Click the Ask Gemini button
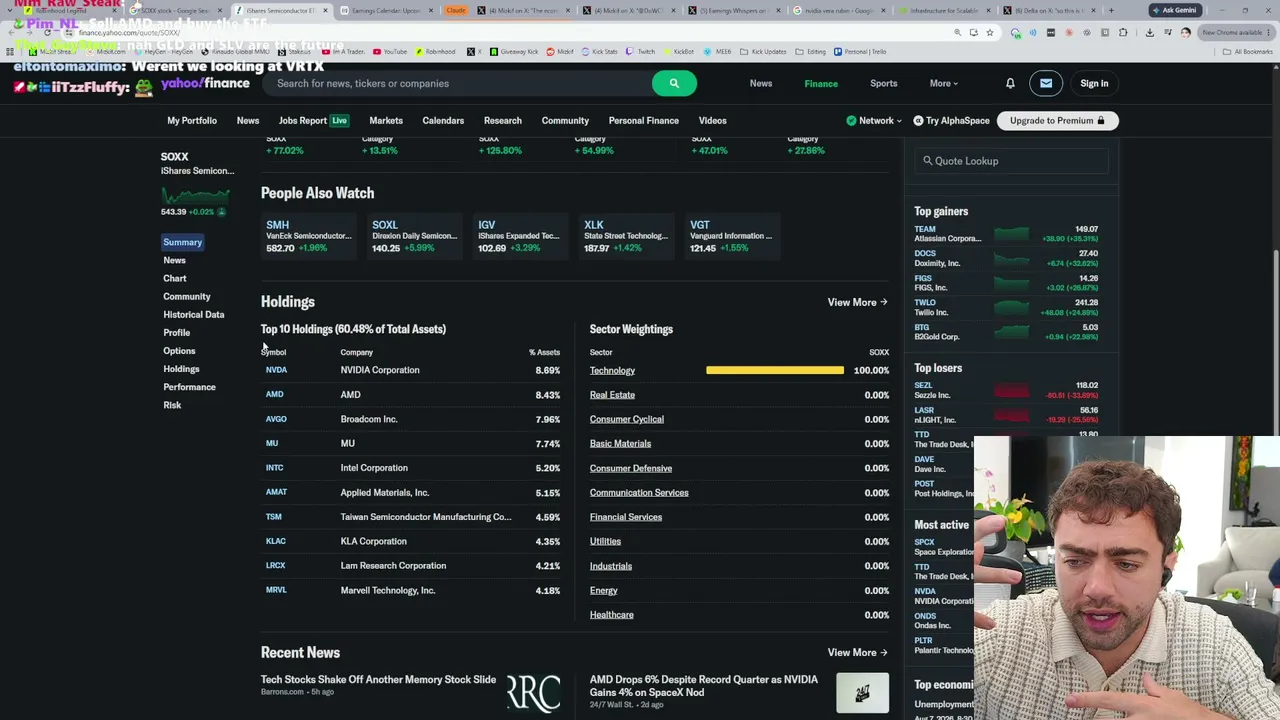The width and height of the screenshot is (1280, 720). [1174, 10]
